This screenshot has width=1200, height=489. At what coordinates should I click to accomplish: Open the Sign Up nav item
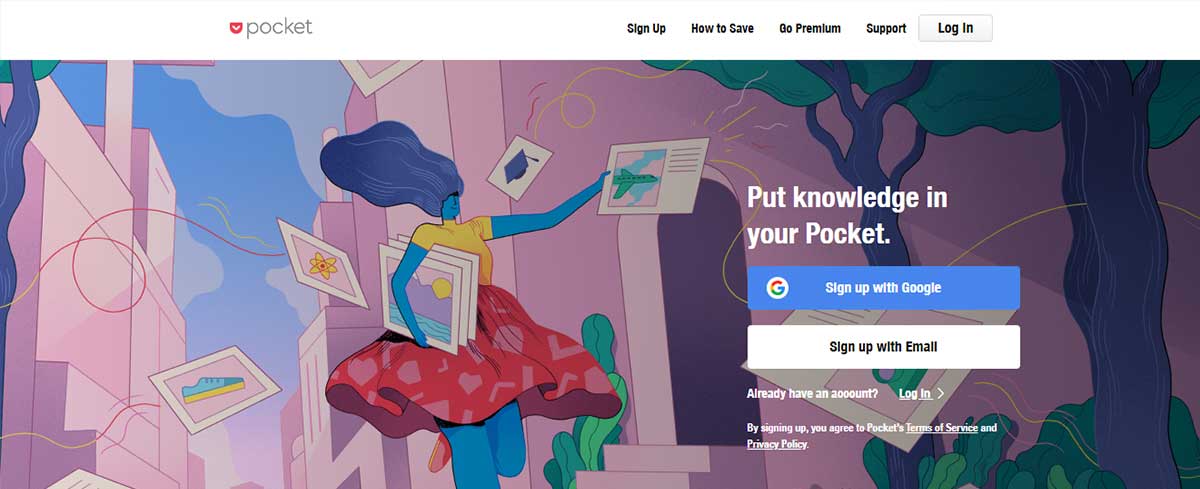pos(646,28)
